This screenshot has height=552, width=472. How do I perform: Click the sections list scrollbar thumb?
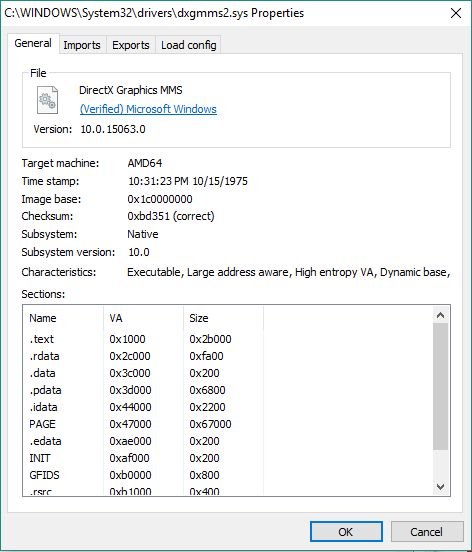click(x=440, y=386)
